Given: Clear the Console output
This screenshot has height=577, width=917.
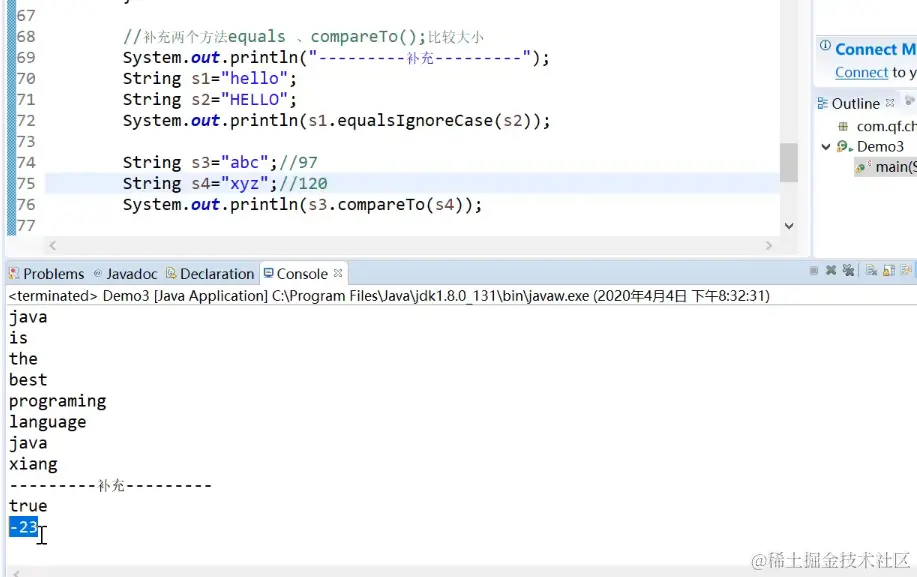Looking at the screenshot, I should (x=870, y=273).
